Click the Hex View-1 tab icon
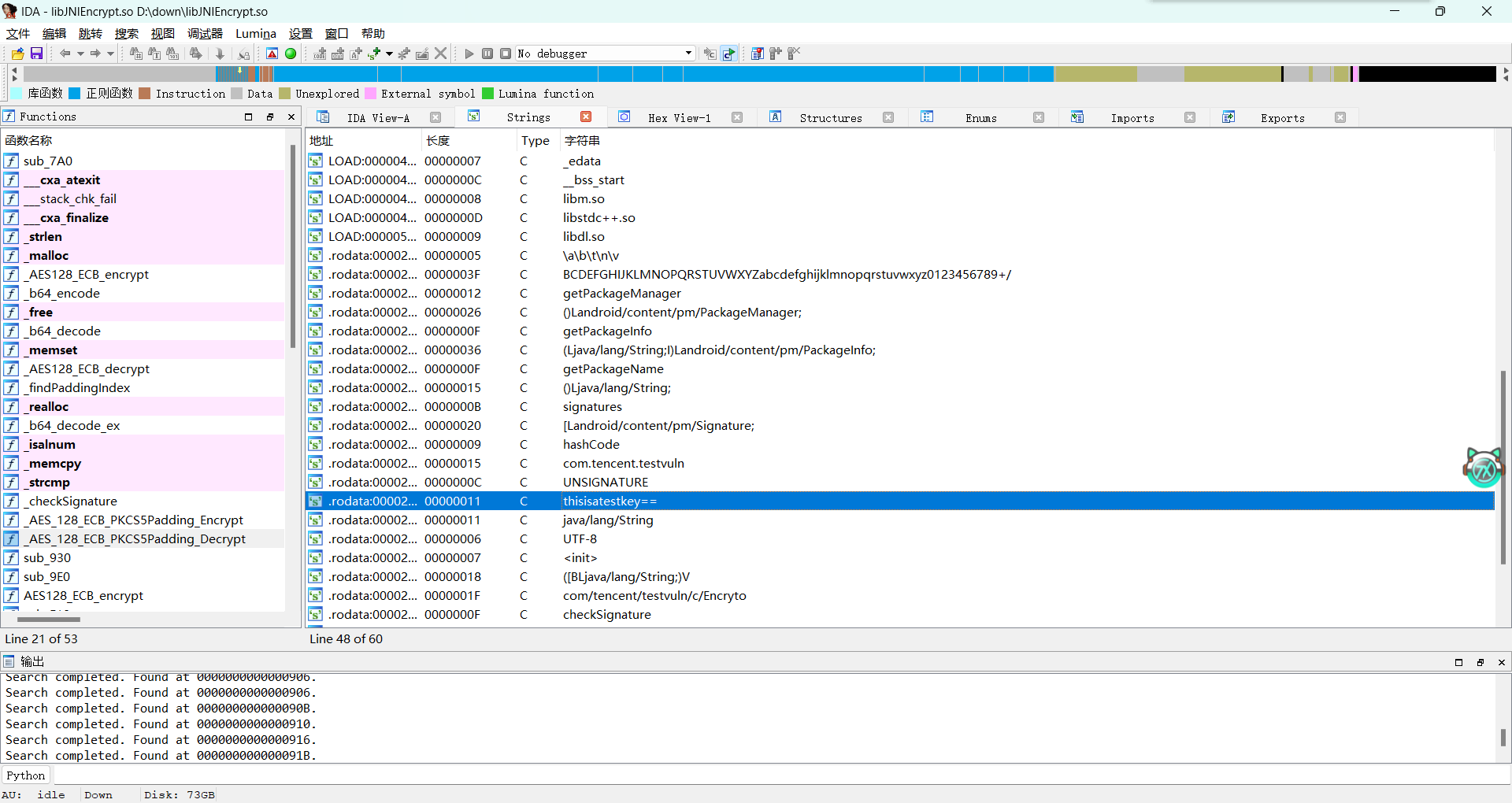Image resolution: width=1512 pixels, height=803 pixels. tap(624, 117)
